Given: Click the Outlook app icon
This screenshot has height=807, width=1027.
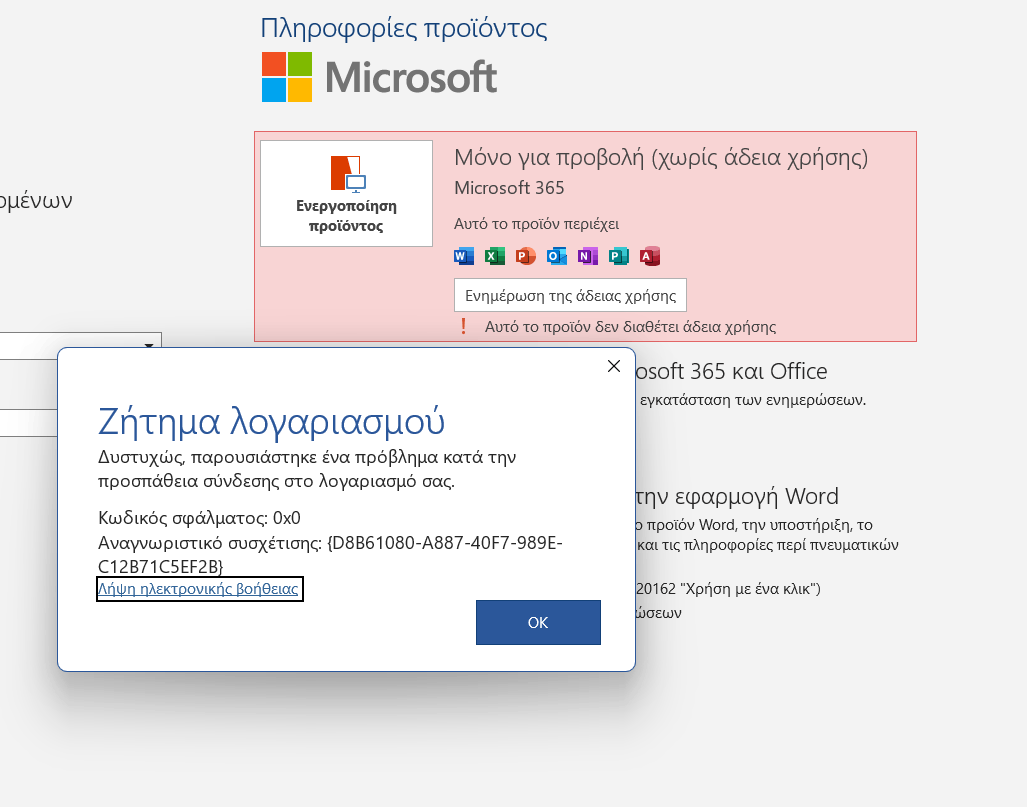Looking at the screenshot, I should (x=557, y=256).
